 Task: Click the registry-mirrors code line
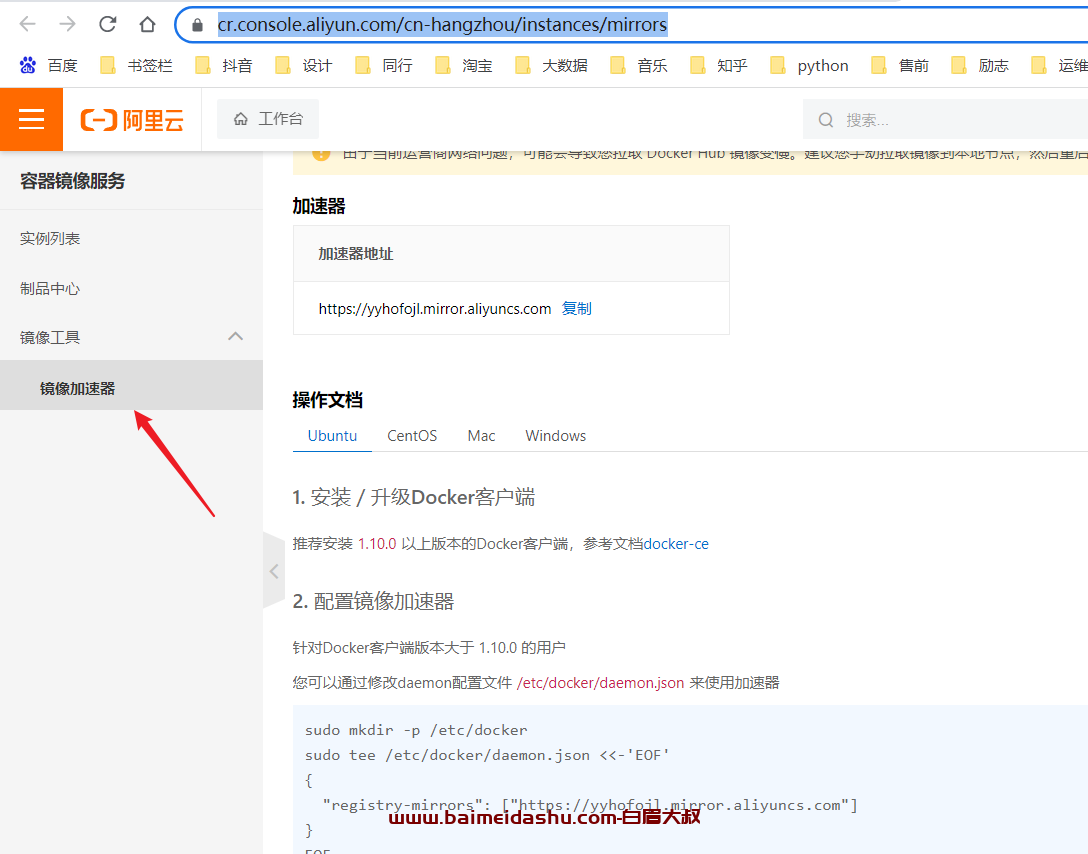[x=590, y=805]
